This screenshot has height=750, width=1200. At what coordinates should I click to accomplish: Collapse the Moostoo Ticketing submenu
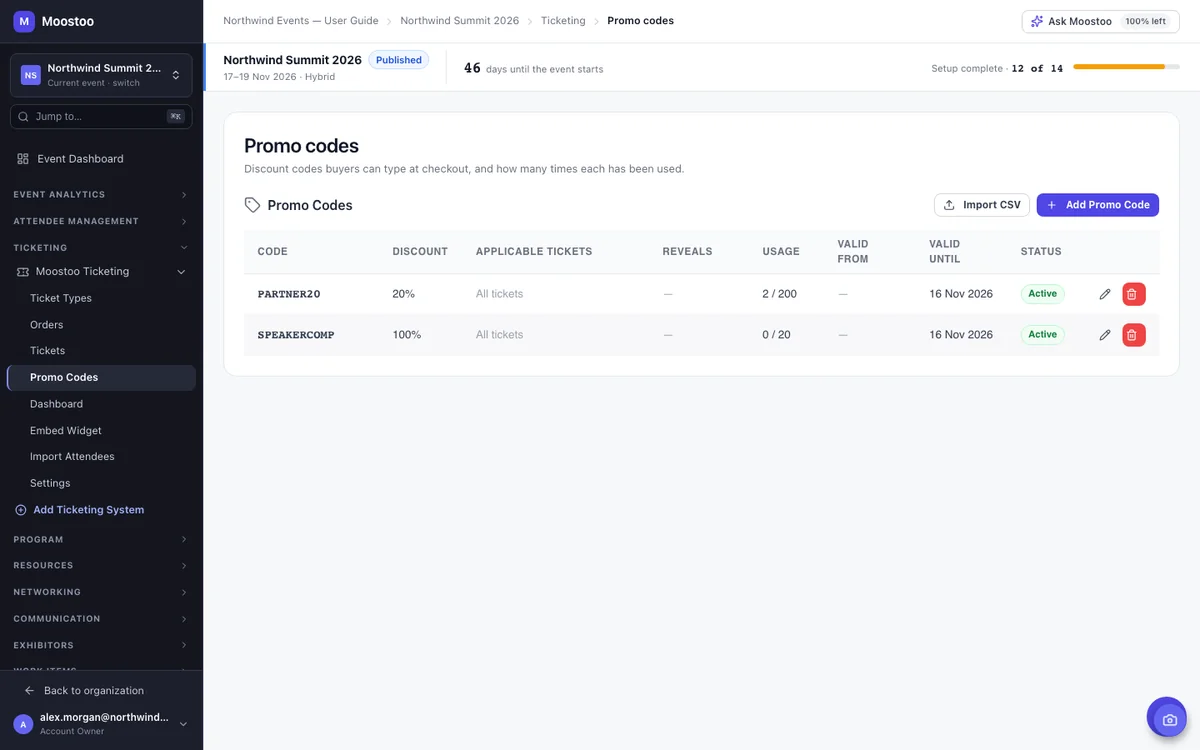coord(181,271)
